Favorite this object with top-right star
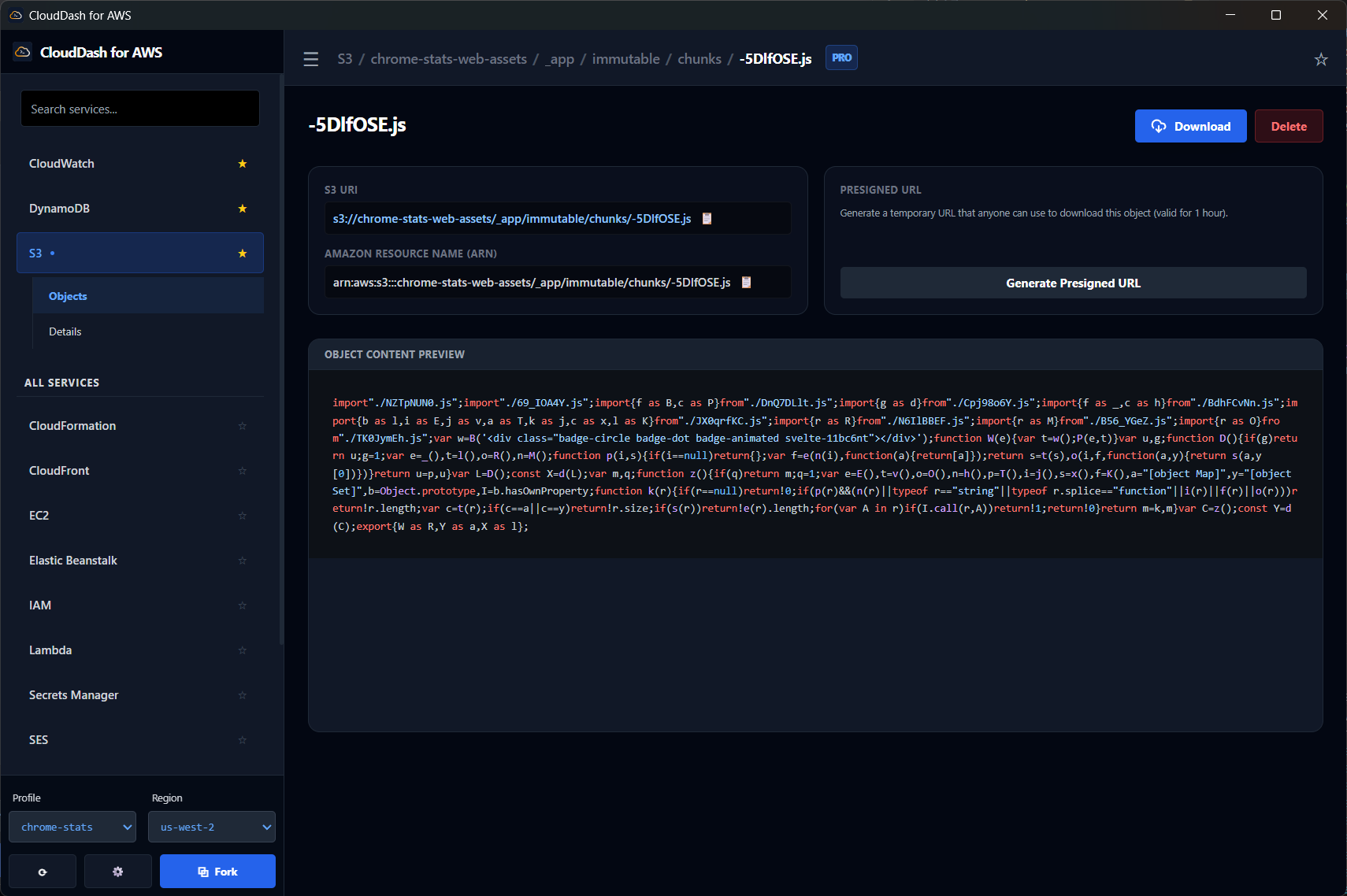Viewport: 1347px width, 896px height. (1321, 60)
